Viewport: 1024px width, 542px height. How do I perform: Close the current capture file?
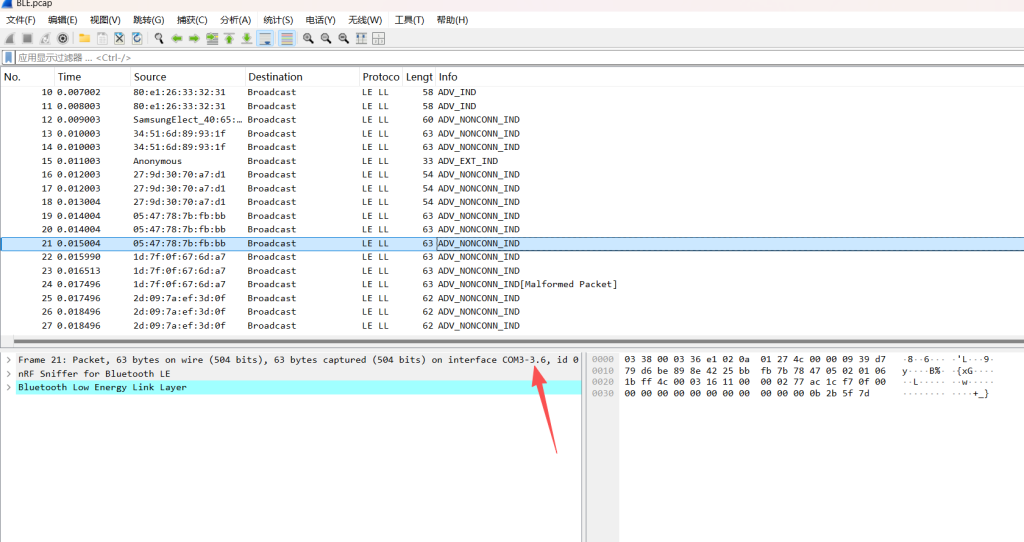pyautogui.click(x=119, y=38)
